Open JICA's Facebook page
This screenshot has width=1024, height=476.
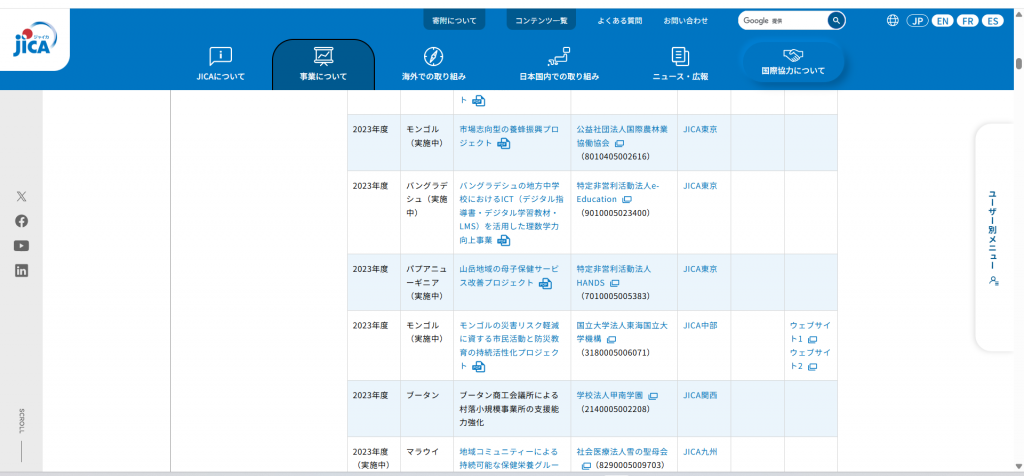pyautogui.click(x=21, y=221)
